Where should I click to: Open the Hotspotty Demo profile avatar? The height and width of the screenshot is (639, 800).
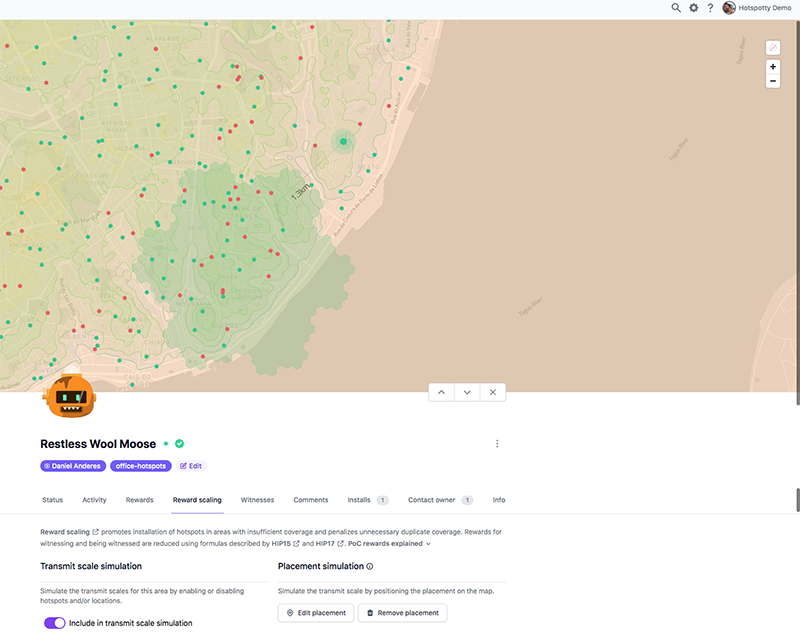click(x=731, y=8)
